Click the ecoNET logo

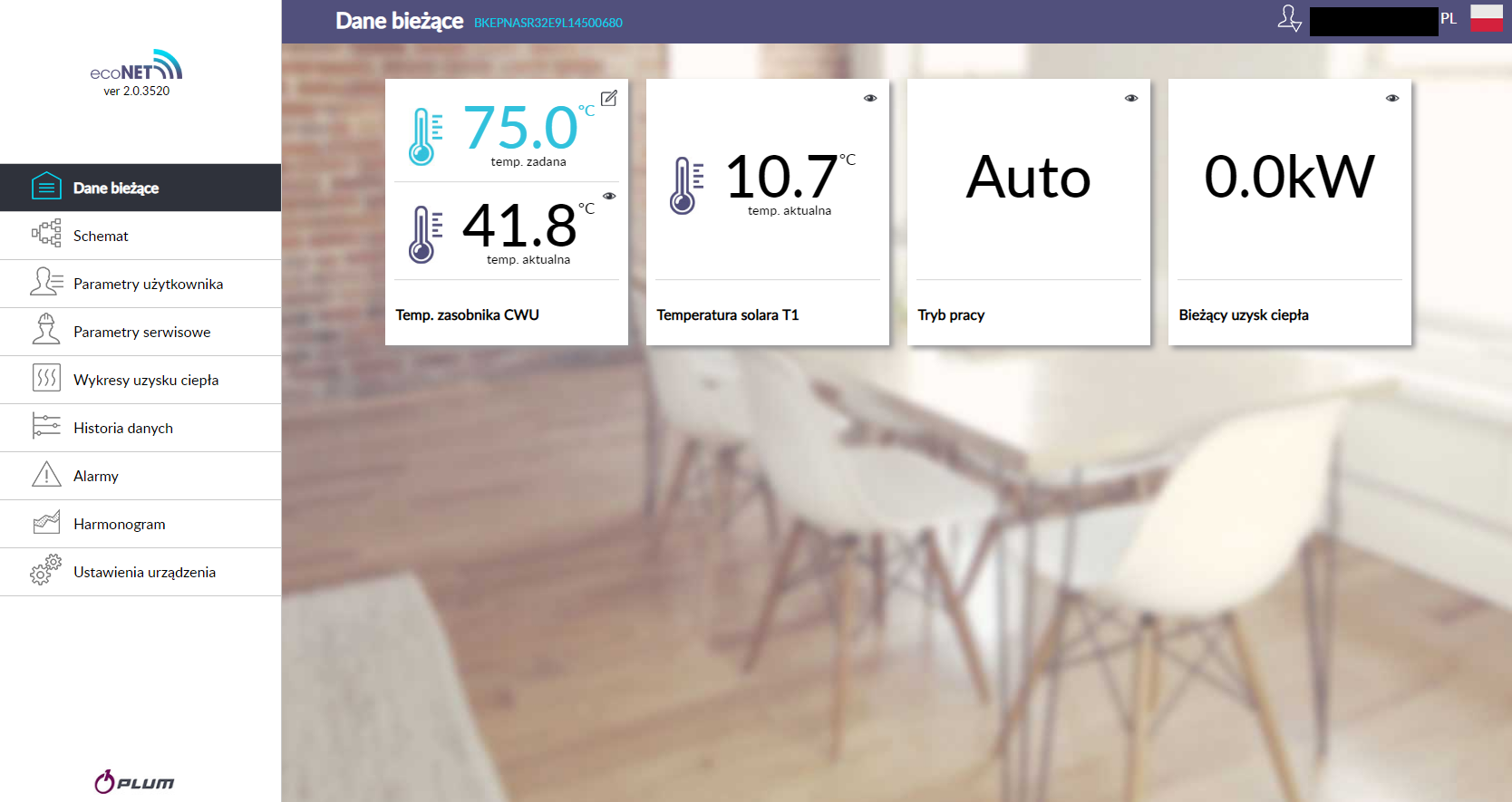[136, 66]
